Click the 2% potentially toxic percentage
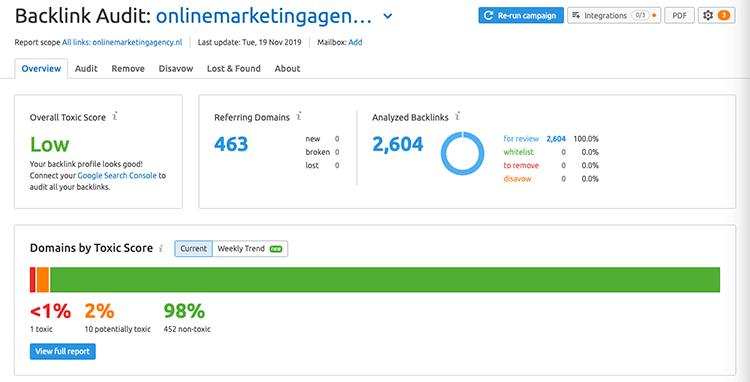The width and height of the screenshot is (750, 382). click(x=99, y=311)
